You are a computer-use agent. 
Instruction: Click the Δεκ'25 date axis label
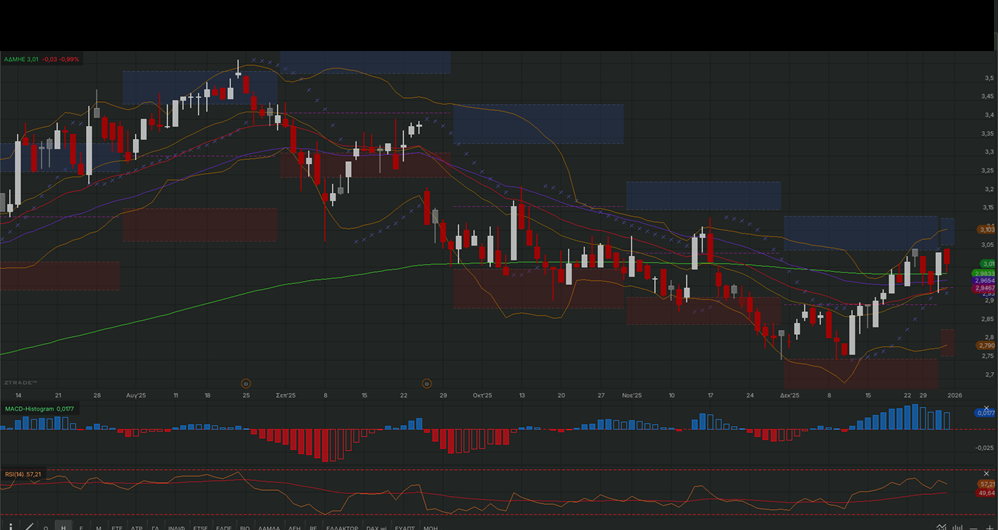click(789, 396)
